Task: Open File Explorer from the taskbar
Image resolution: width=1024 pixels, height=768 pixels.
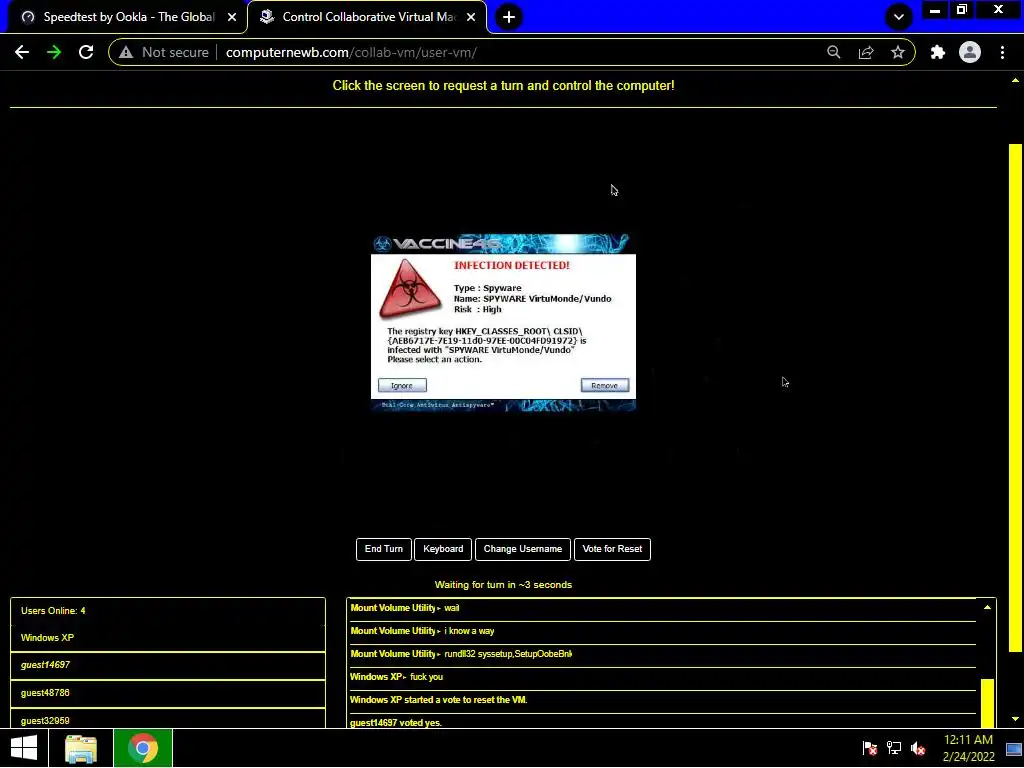Action: (x=81, y=748)
